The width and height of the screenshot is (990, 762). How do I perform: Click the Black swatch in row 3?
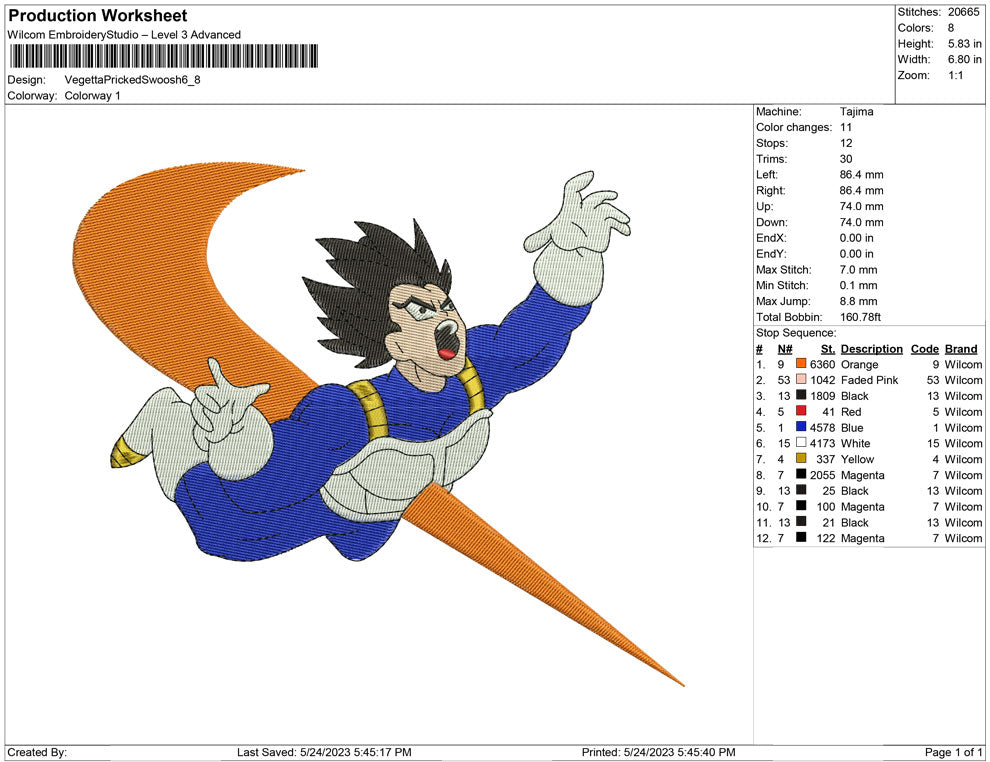(800, 396)
